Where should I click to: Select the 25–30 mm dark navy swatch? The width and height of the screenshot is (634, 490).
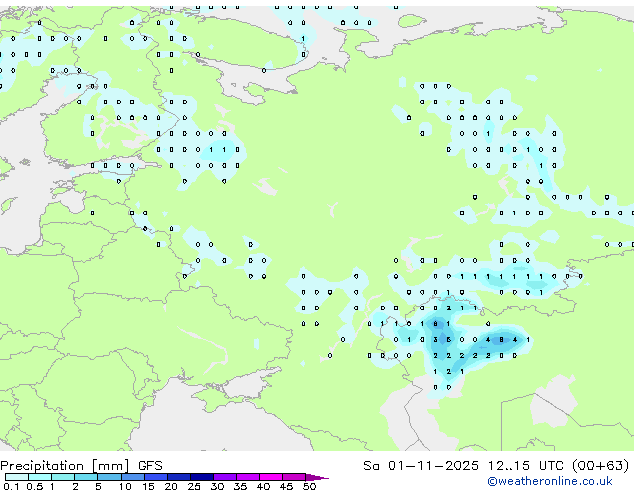click(201, 477)
